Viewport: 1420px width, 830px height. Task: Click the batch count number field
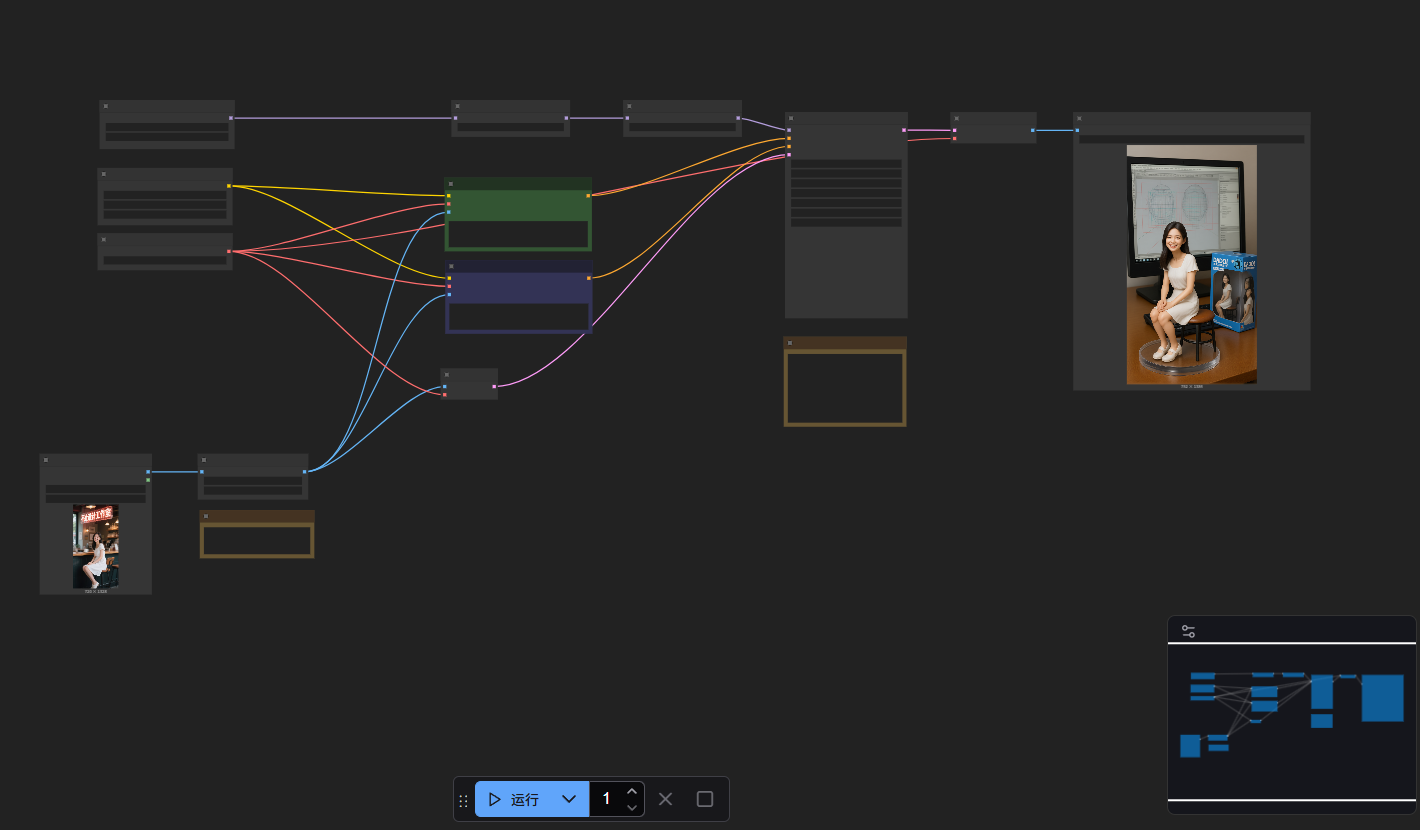[x=606, y=799]
